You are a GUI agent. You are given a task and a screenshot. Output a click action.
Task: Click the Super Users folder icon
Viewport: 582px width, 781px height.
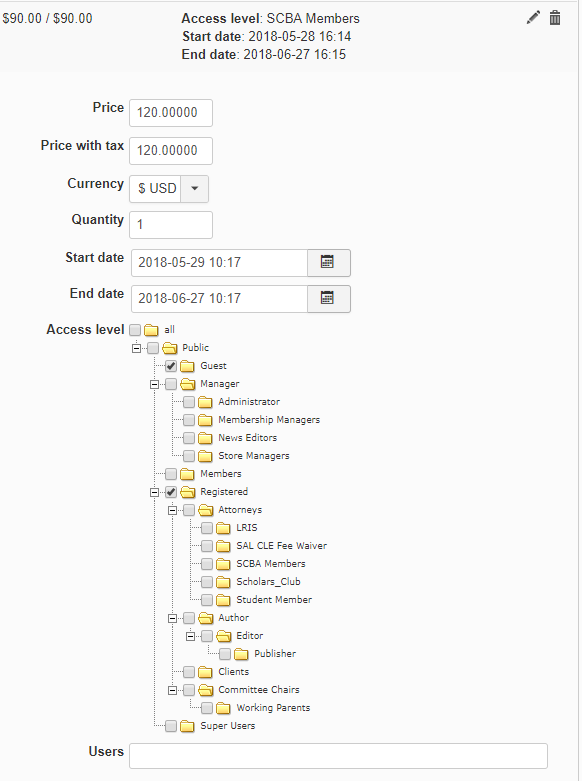(187, 726)
